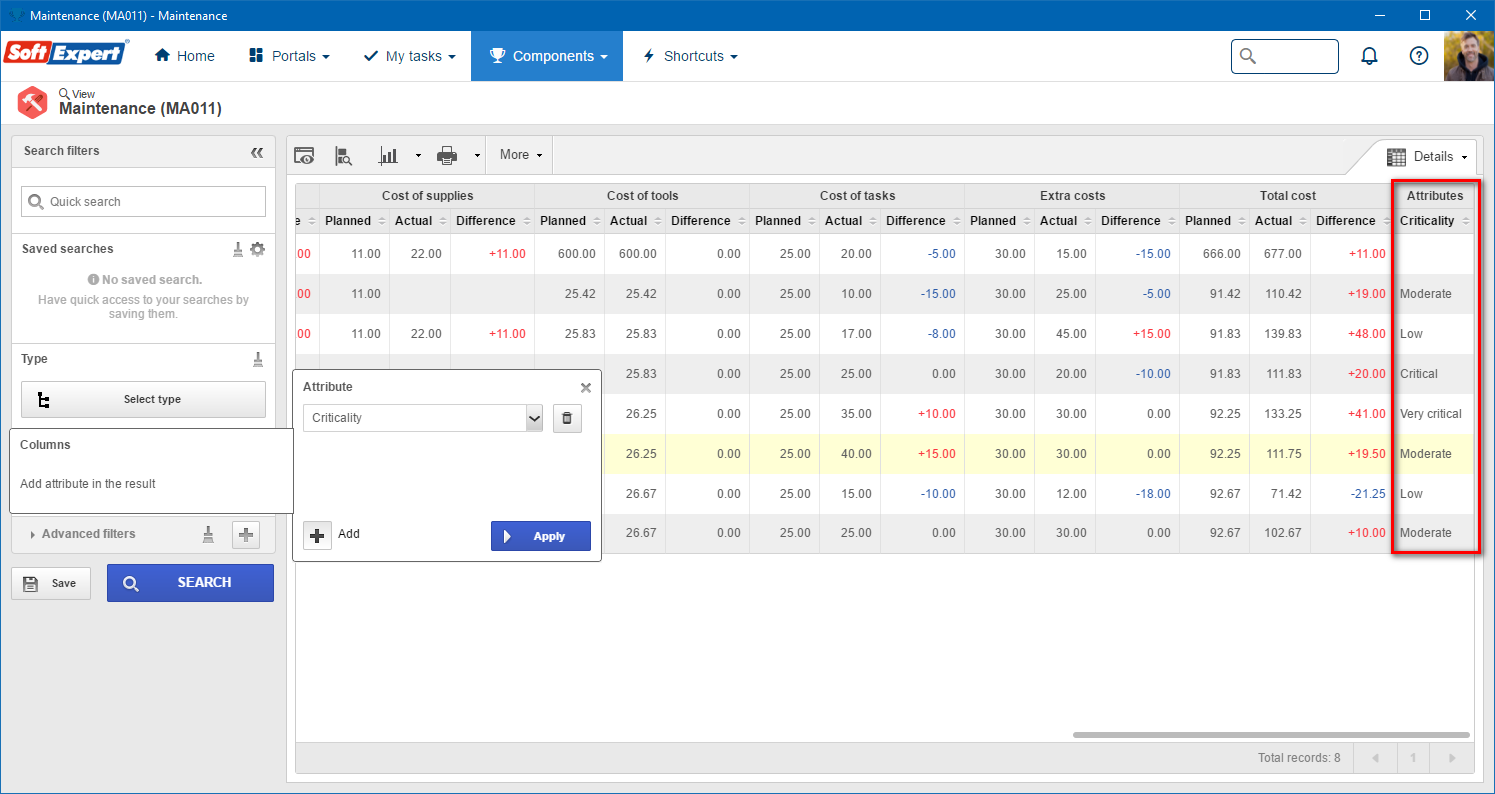Click the Quick search input field
This screenshot has width=1495, height=794.
tap(144, 201)
